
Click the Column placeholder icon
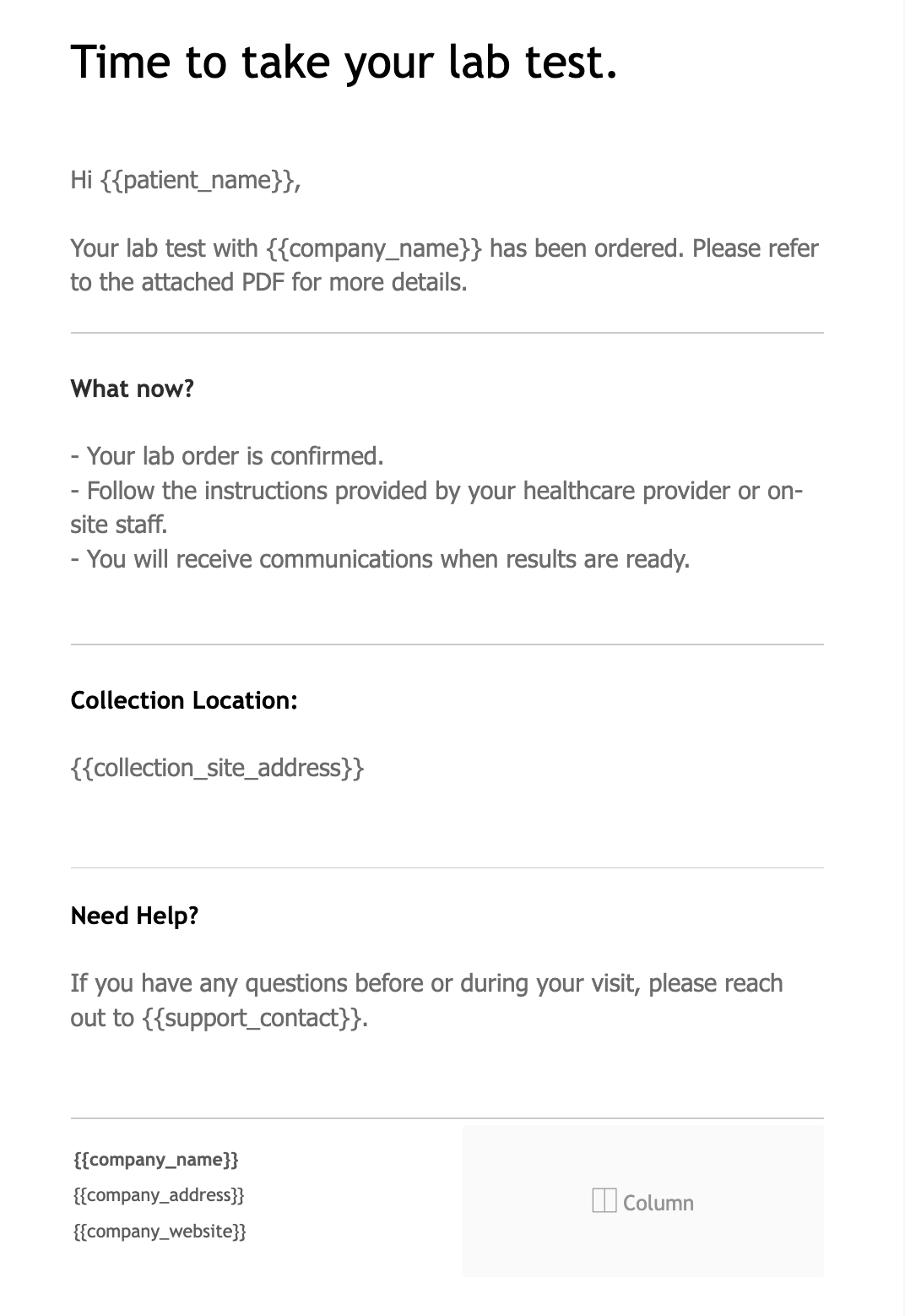604,1200
